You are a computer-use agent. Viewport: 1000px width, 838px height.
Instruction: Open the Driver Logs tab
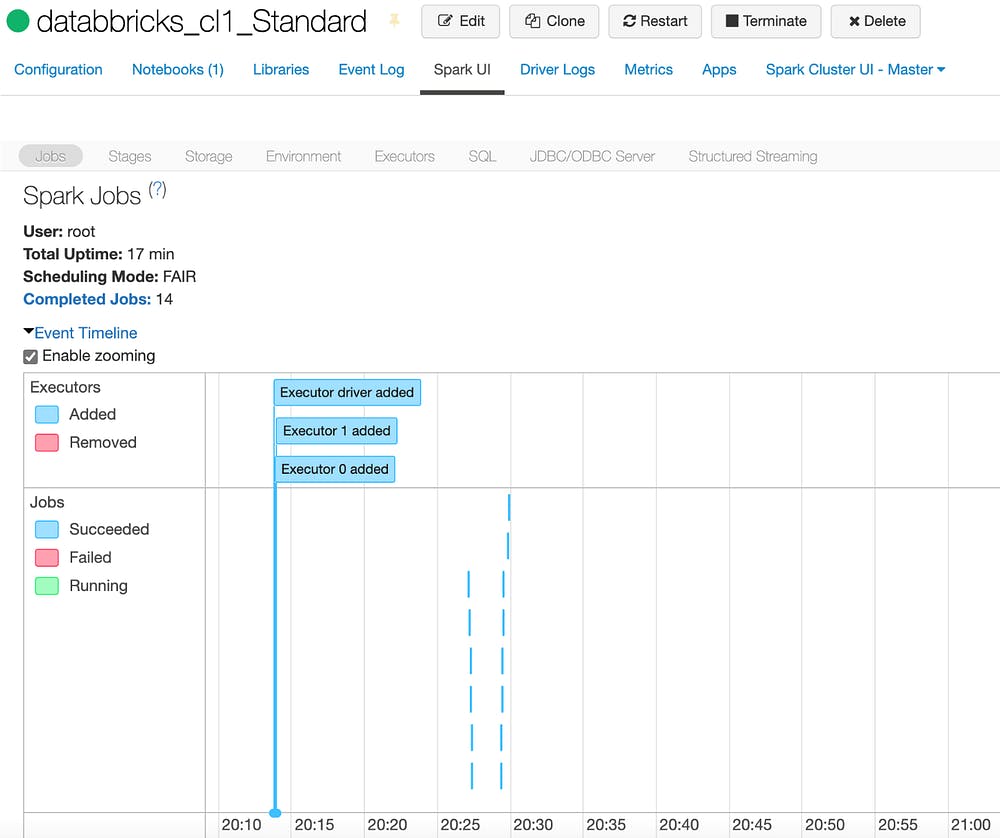point(557,70)
